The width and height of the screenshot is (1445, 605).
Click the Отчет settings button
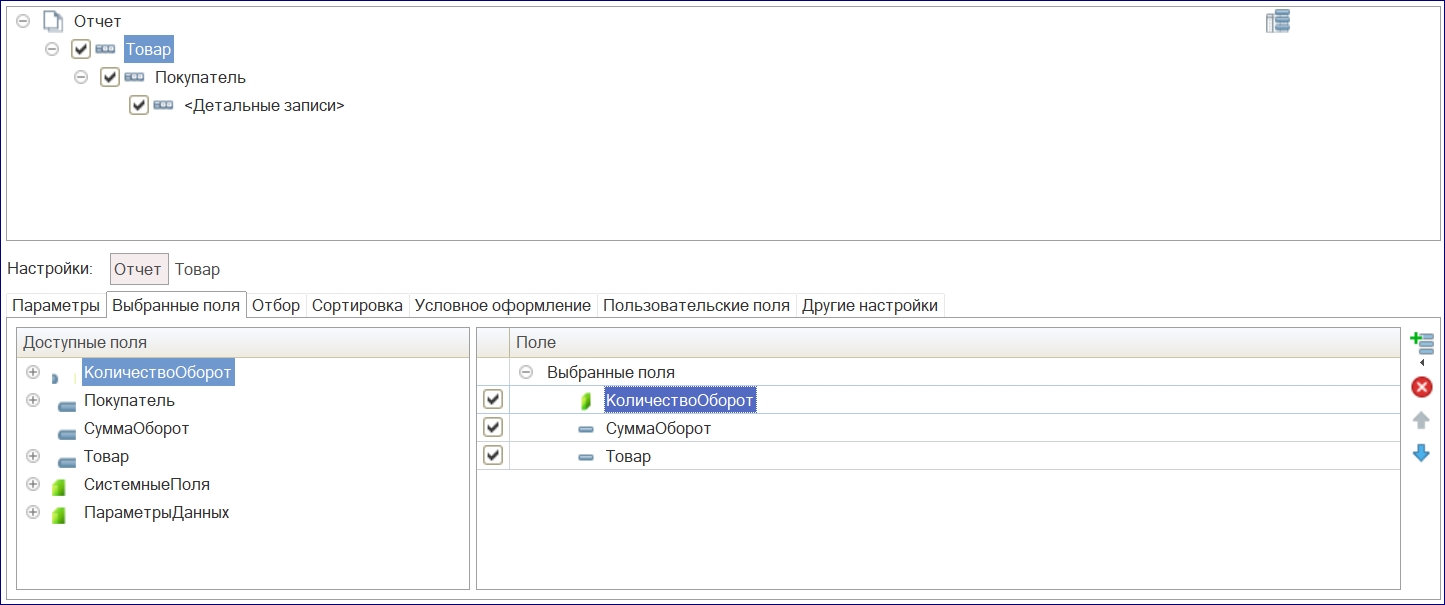click(139, 269)
